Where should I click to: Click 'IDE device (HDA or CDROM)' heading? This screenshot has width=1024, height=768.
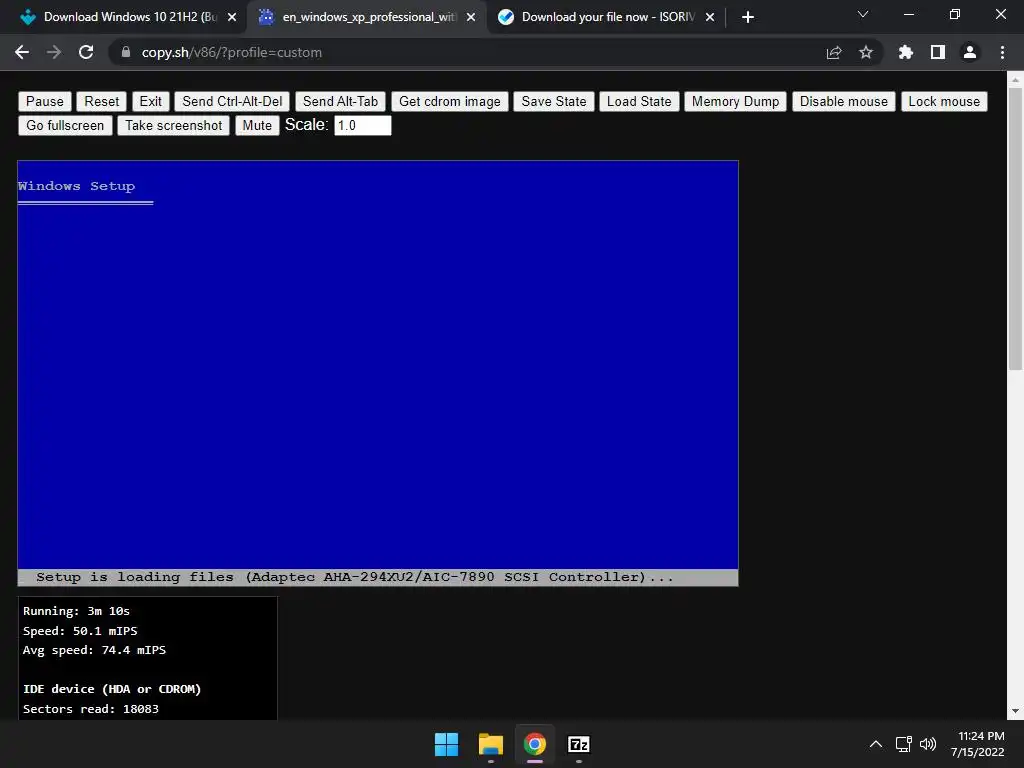pyautogui.click(x=112, y=689)
